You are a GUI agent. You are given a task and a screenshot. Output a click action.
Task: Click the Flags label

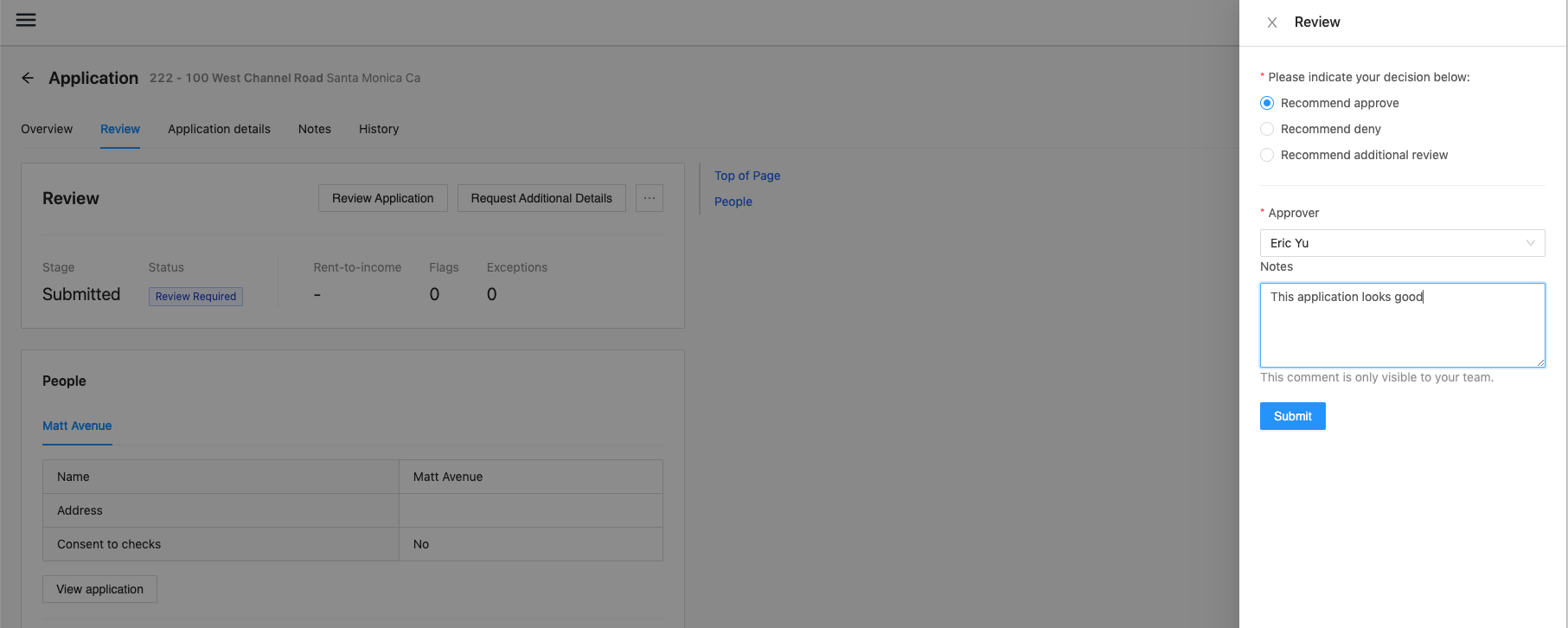click(x=444, y=267)
